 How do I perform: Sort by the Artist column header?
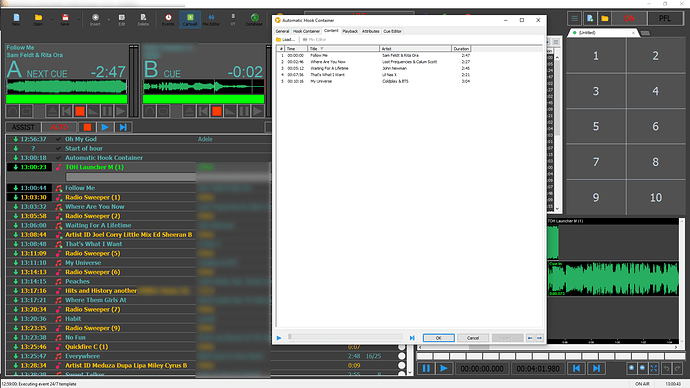415,48
